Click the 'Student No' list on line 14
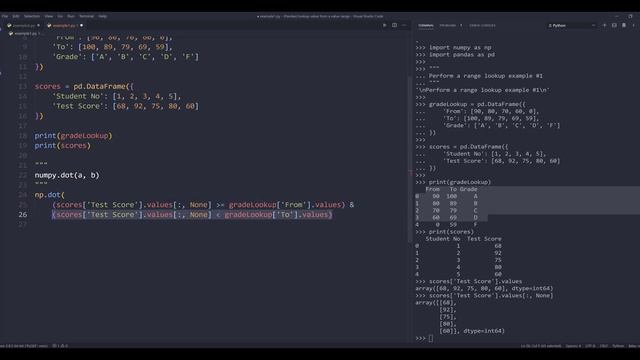This screenshot has width=640, height=360. 116,96
